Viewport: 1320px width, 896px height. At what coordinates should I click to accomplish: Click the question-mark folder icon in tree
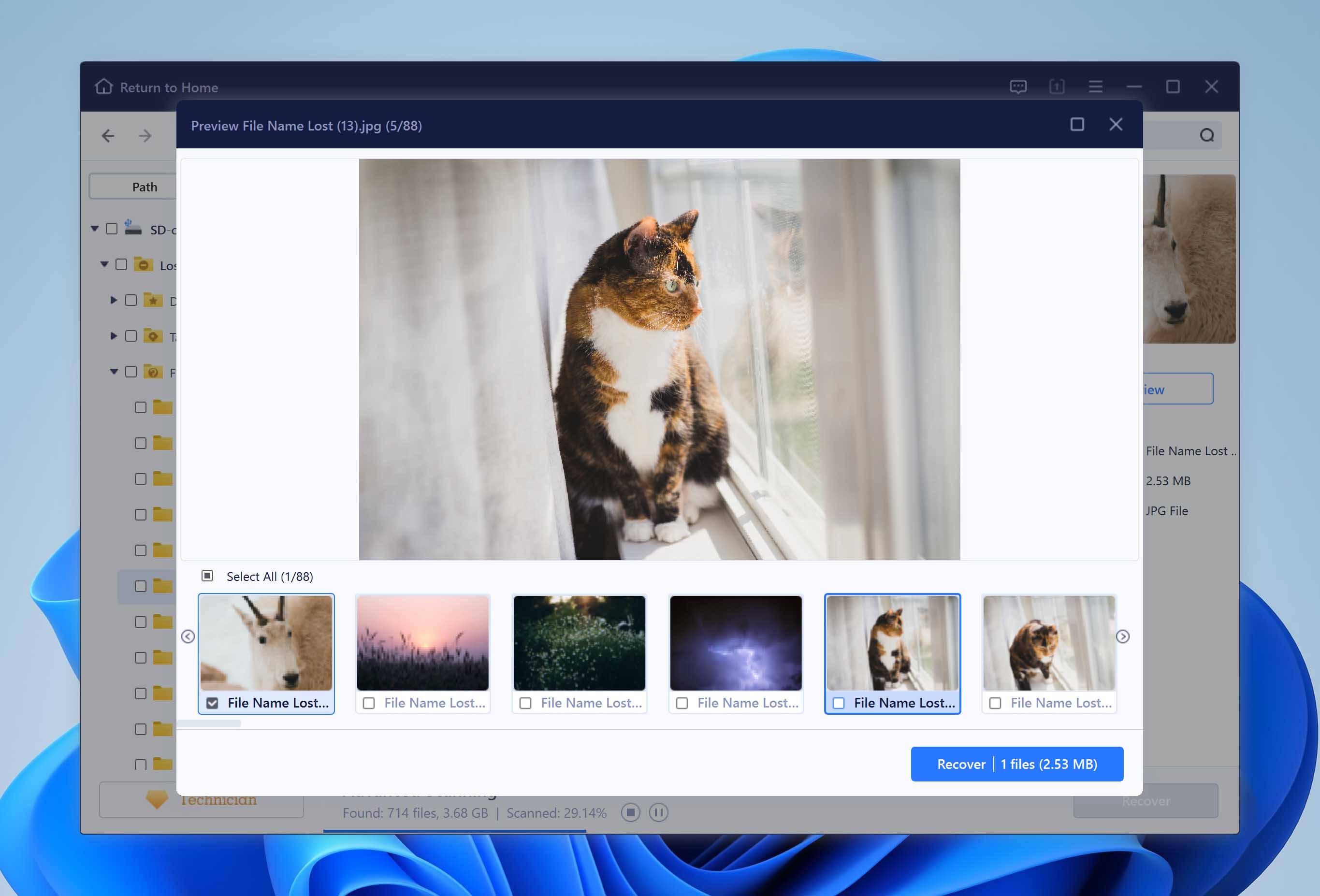tap(153, 371)
